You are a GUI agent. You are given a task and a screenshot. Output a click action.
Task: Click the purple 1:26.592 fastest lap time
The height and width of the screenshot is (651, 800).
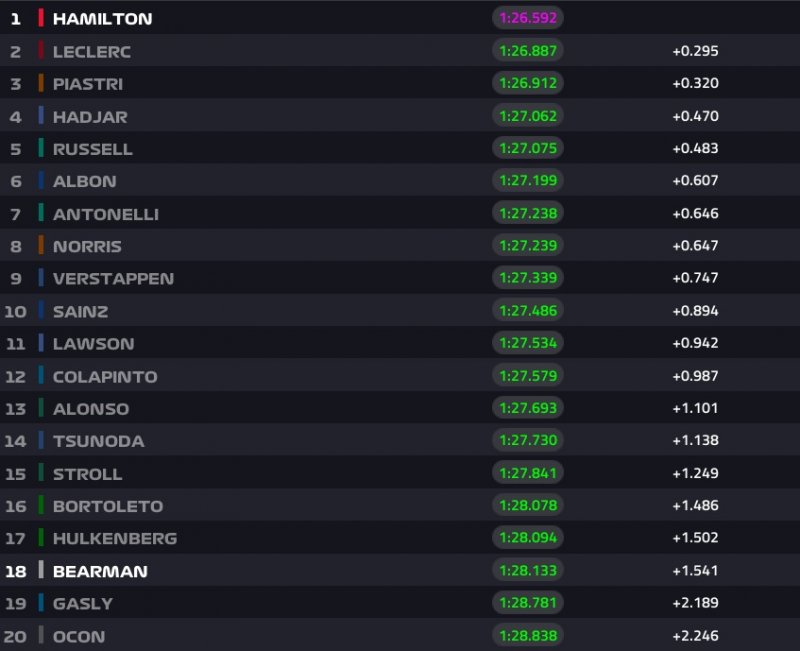527,18
